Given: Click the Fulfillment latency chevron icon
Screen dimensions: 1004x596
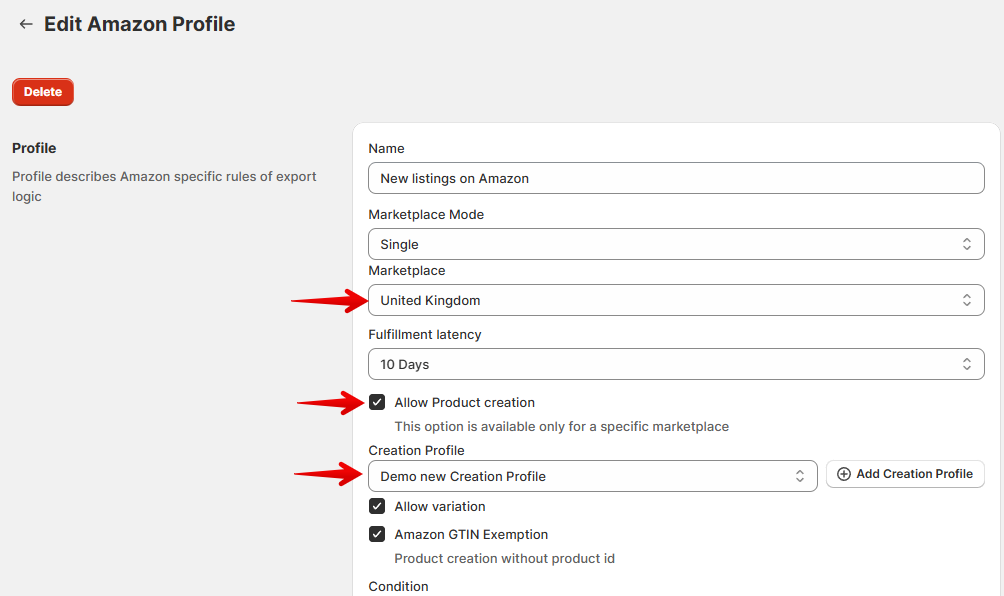Looking at the screenshot, I should (x=966, y=364).
